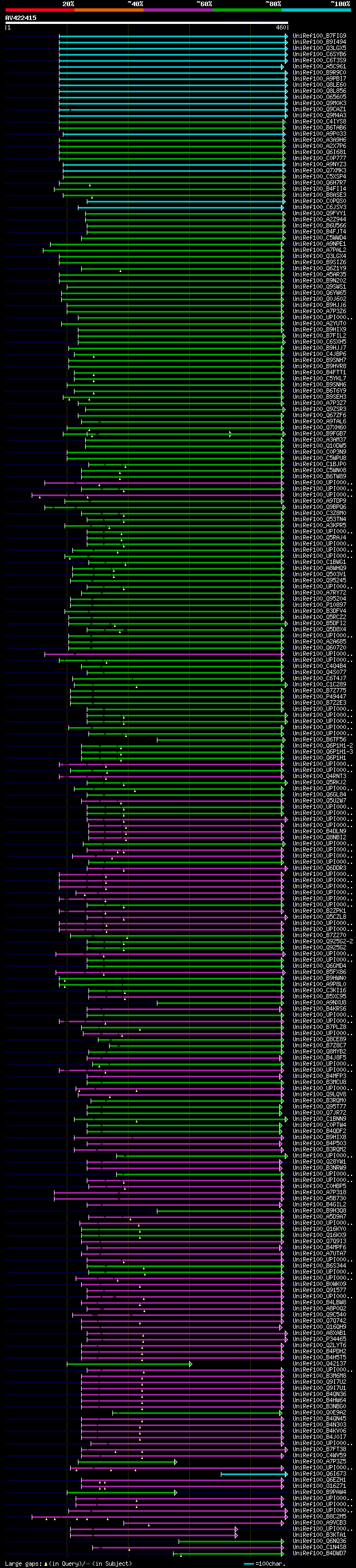Click the cyan ~100% identity legend segment
The image size is (356, 1568).
pos(316,10)
